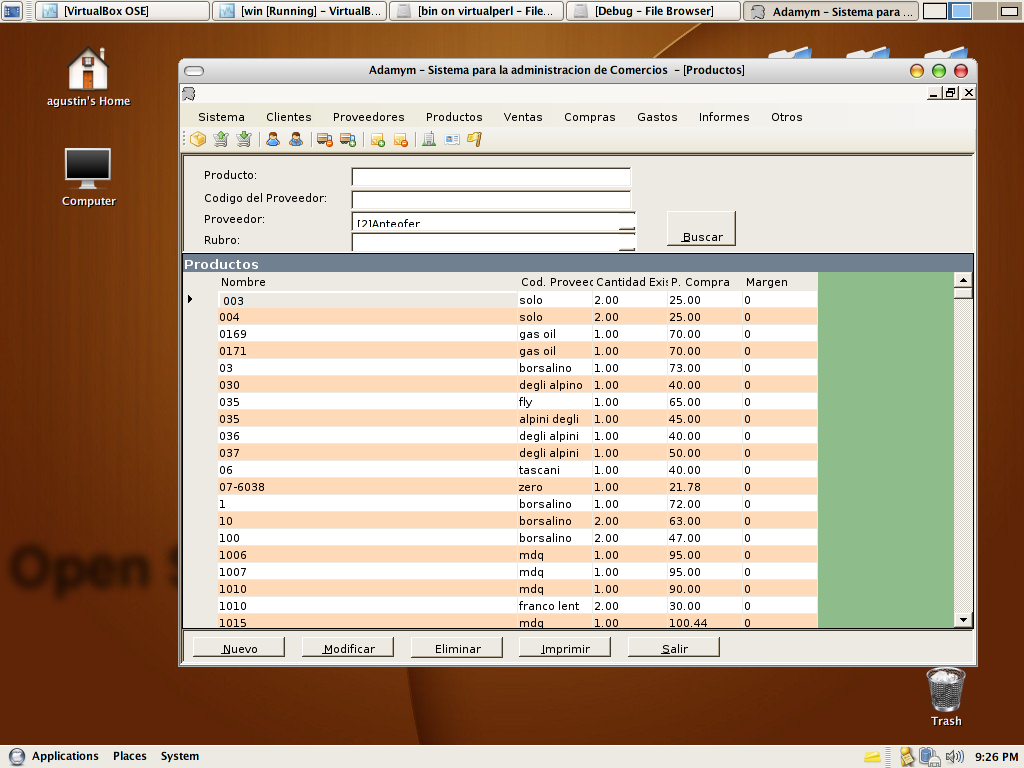Open the Otros menu
1024x768 pixels.
coord(786,117)
